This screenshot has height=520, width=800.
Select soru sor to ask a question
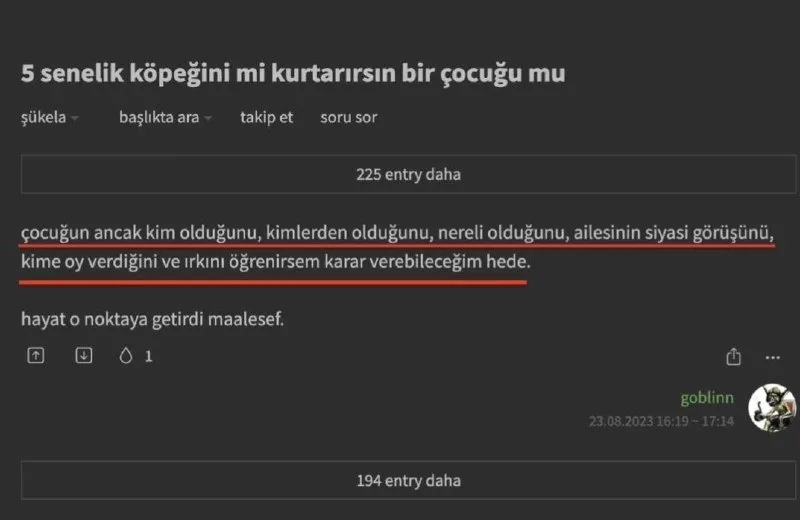[x=348, y=117]
